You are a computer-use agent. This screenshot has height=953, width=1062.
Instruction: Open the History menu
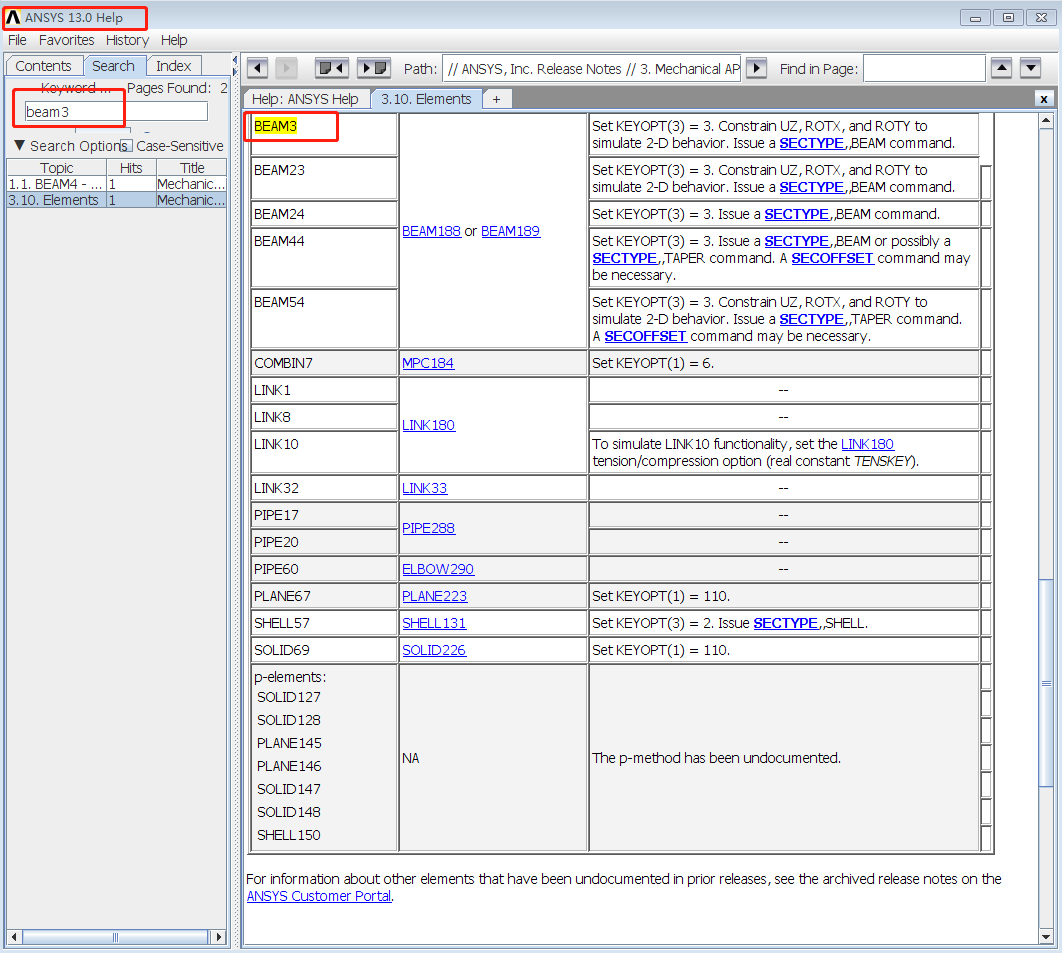pyautogui.click(x=127, y=40)
